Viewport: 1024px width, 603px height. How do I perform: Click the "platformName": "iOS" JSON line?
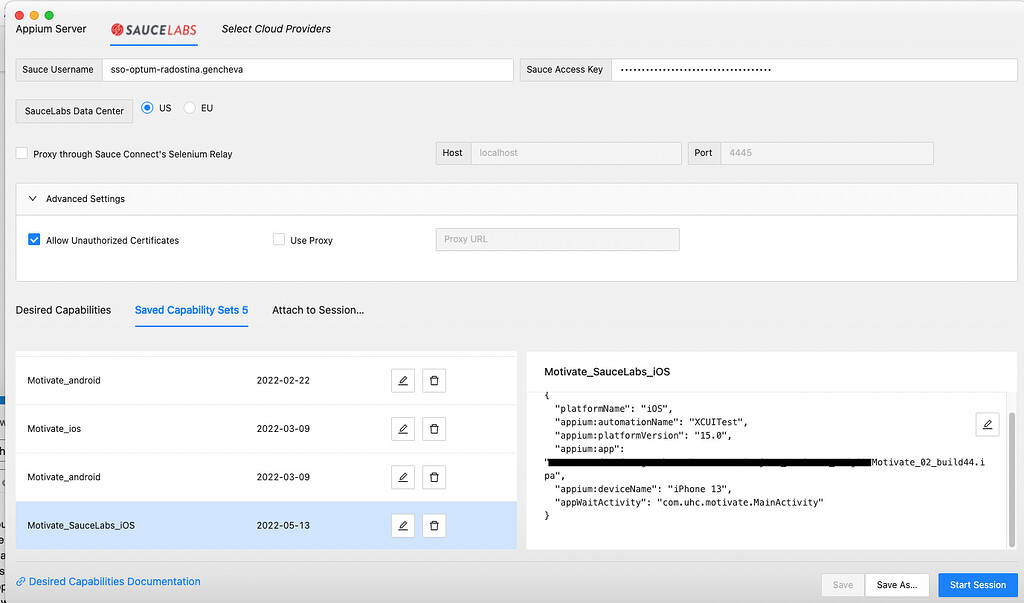coord(613,408)
